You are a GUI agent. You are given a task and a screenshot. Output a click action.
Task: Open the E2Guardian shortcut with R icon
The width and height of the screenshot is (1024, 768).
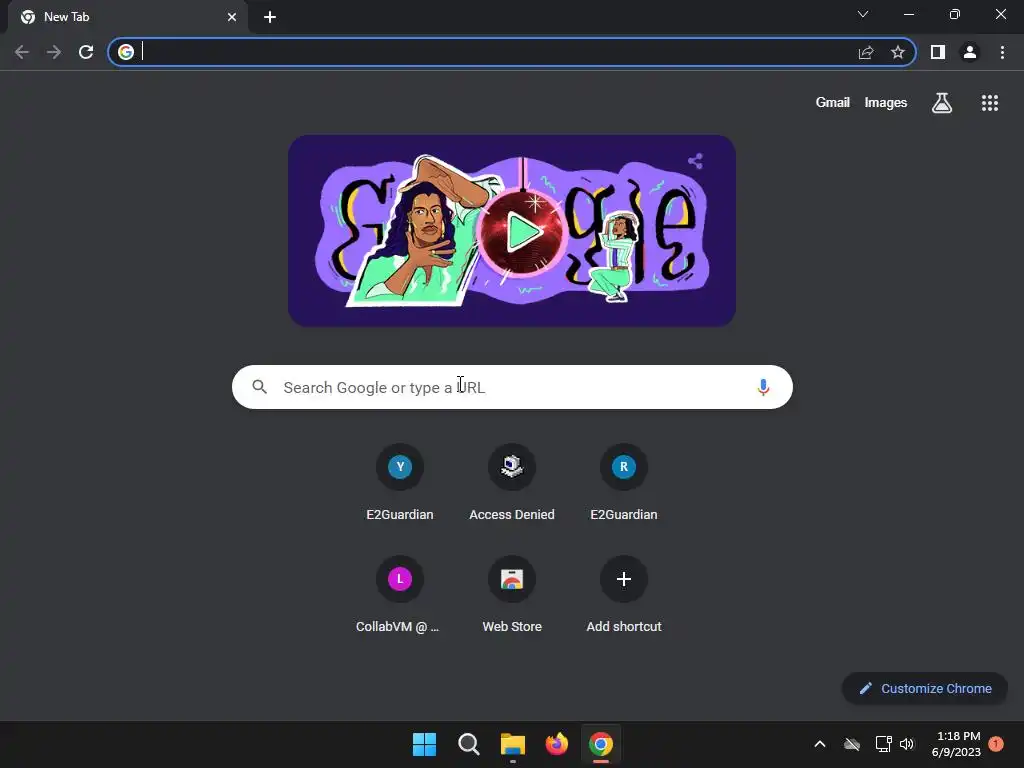click(x=624, y=483)
